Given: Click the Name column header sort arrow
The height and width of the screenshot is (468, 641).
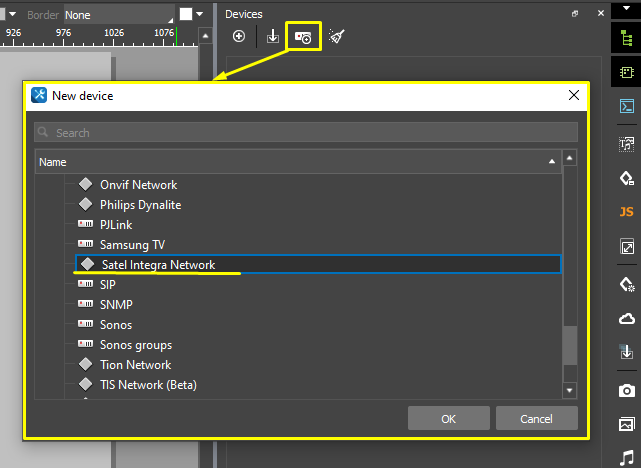Looking at the screenshot, I should pyautogui.click(x=551, y=161).
